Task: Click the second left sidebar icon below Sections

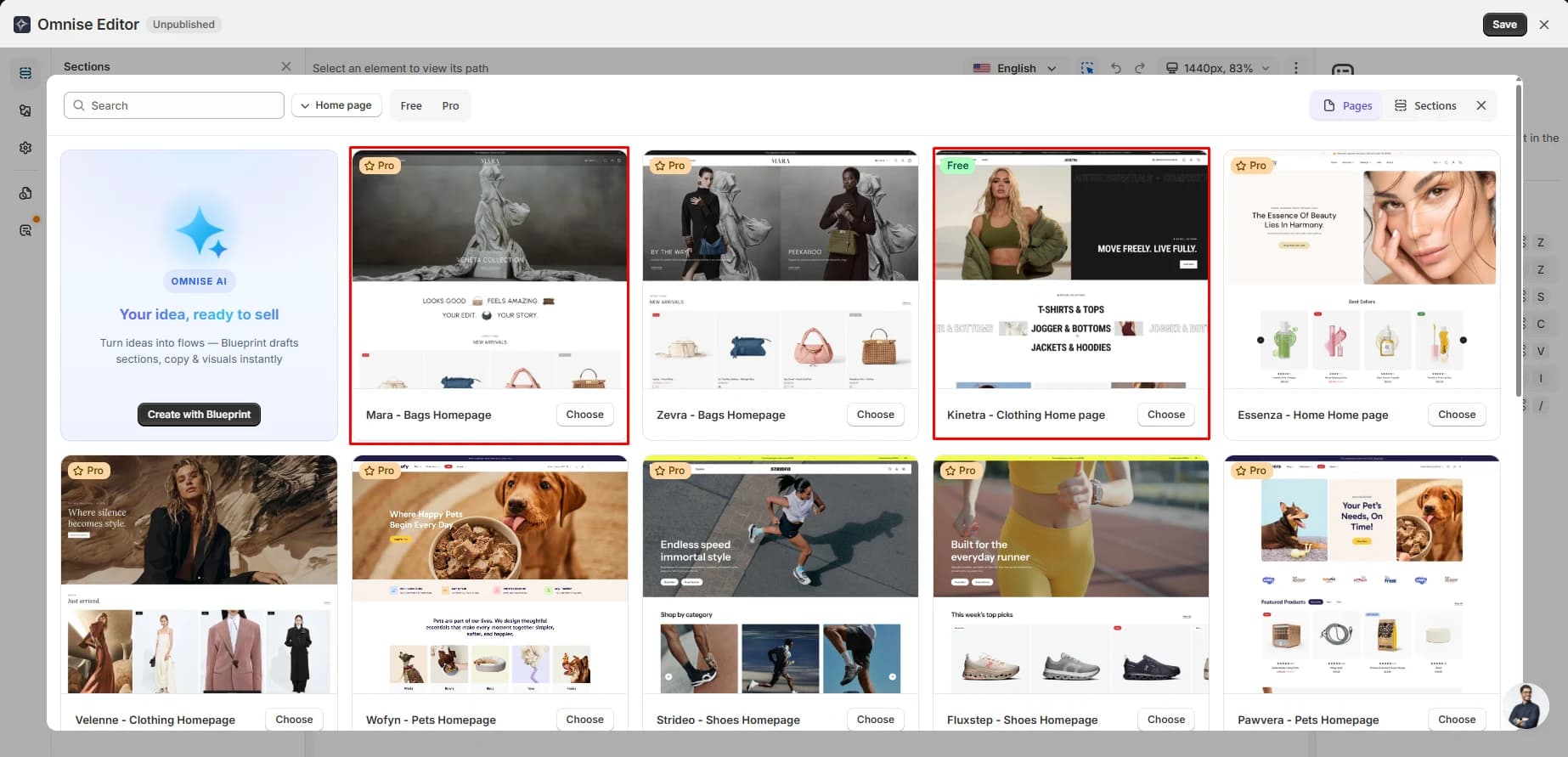Action: tap(25, 110)
